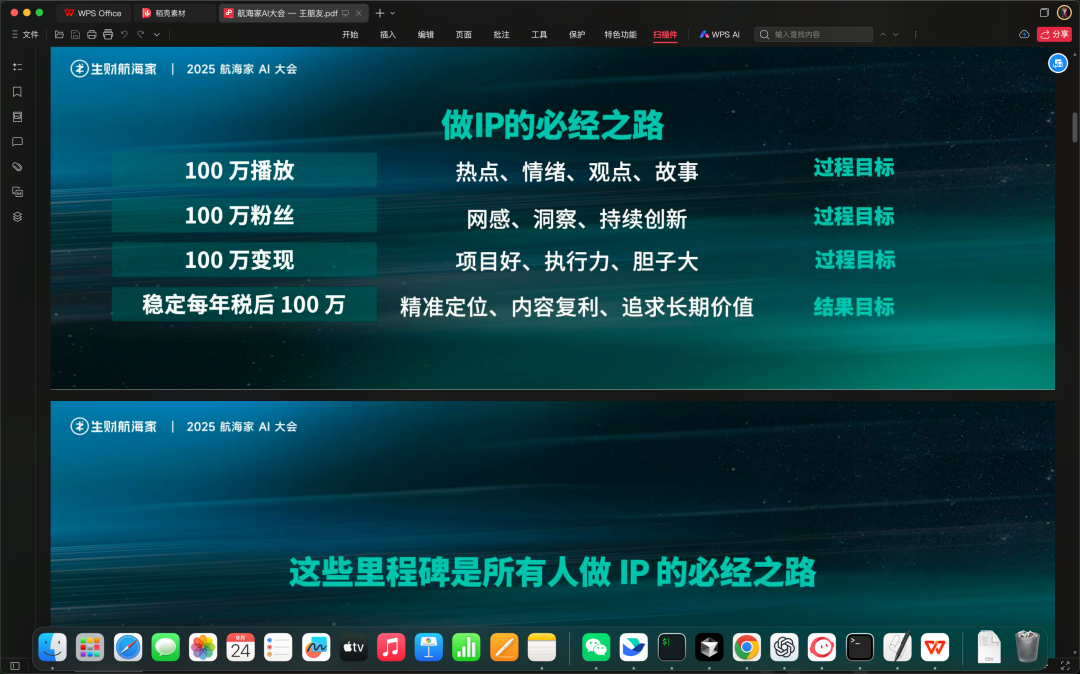The height and width of the screenshot is (674, 1080).
Task: Switch to the 保护 tab
Action: click(x=577, y=34)
